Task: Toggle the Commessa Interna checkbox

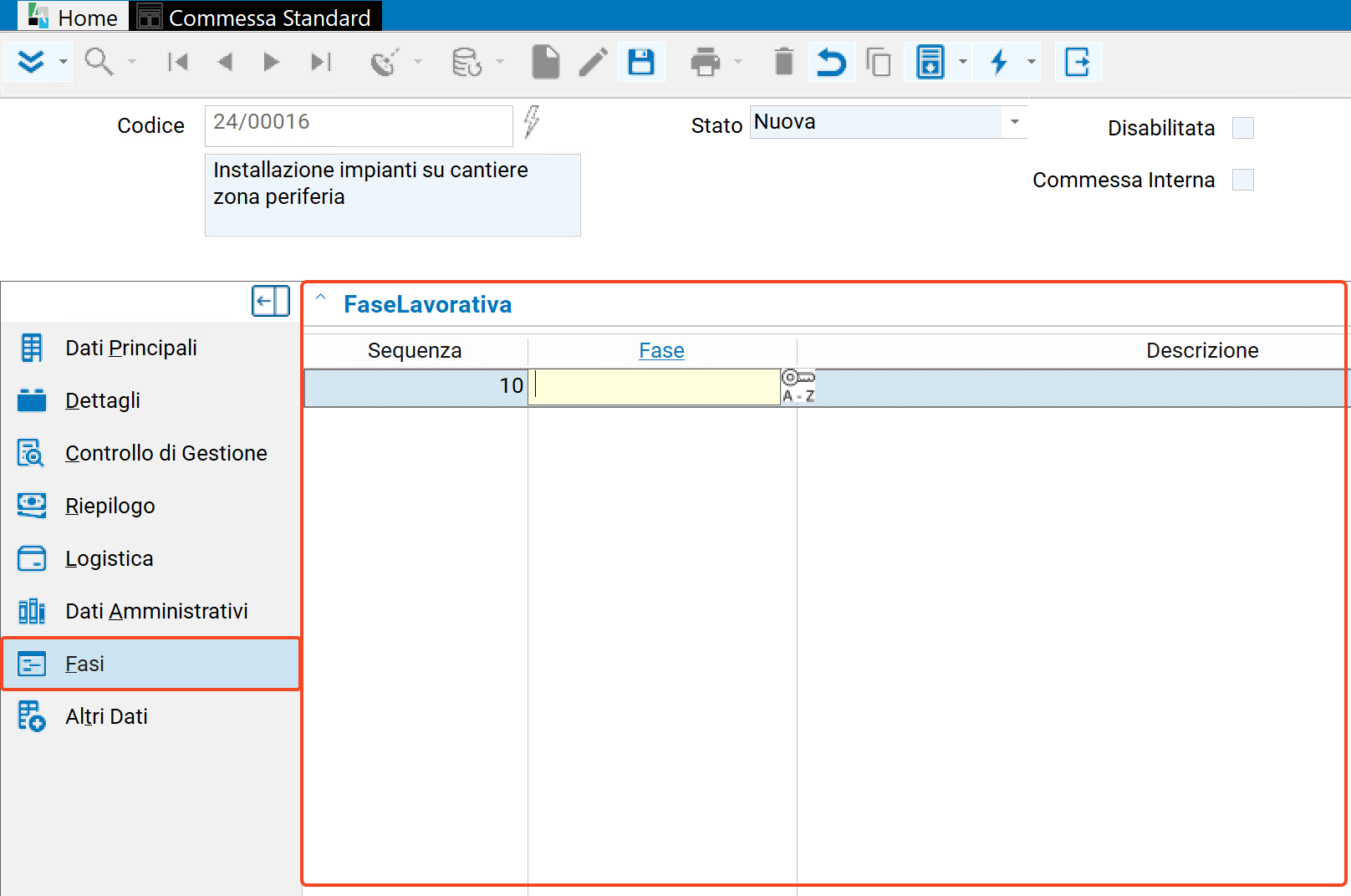Action: [1243, 180]
